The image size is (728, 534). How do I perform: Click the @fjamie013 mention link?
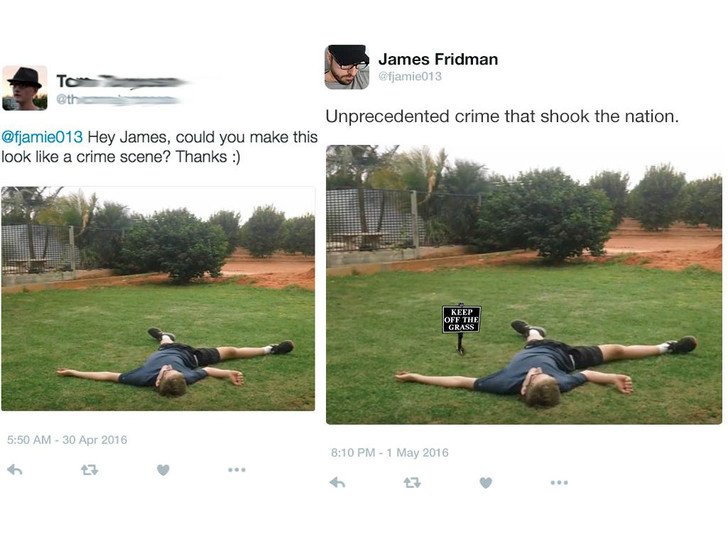42,137
